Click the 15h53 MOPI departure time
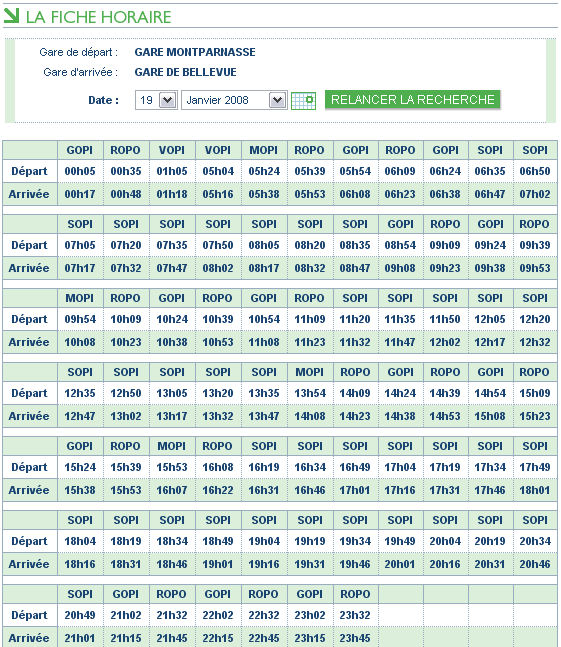 point(172,467)
